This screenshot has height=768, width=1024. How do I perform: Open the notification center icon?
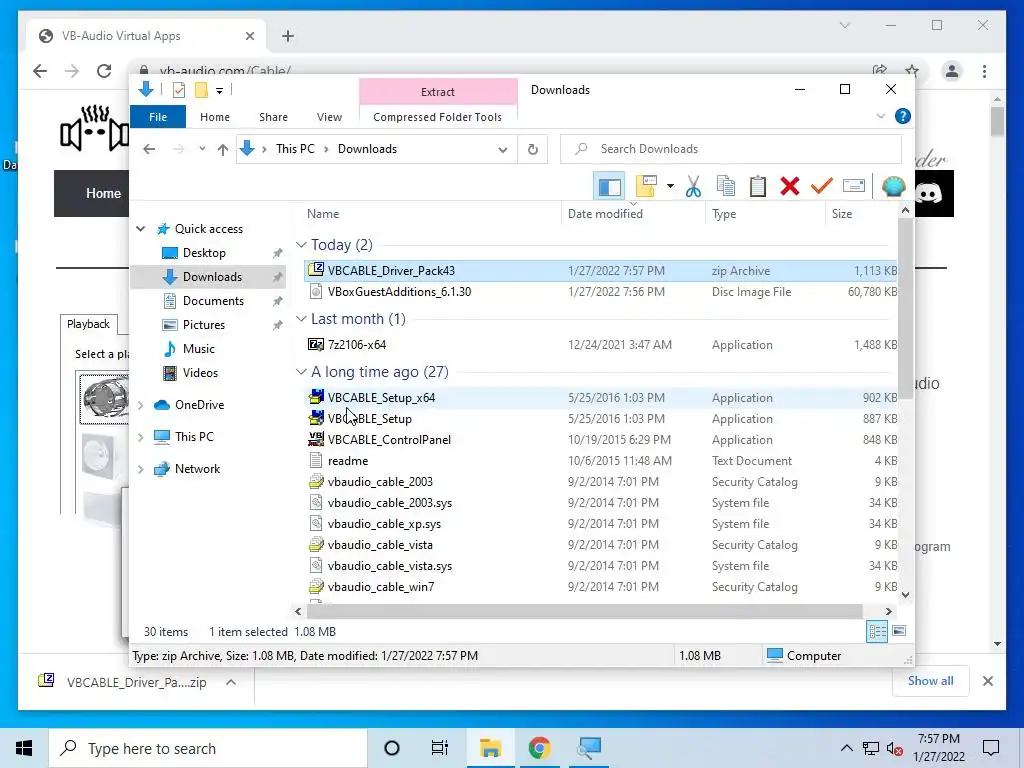(x=991, y=748)
